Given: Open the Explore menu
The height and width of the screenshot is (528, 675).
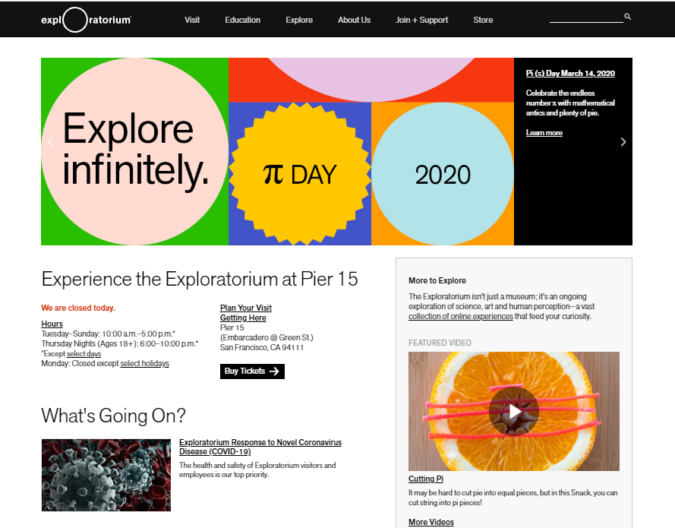Looking at the screenshot, I should pos(299,20).
